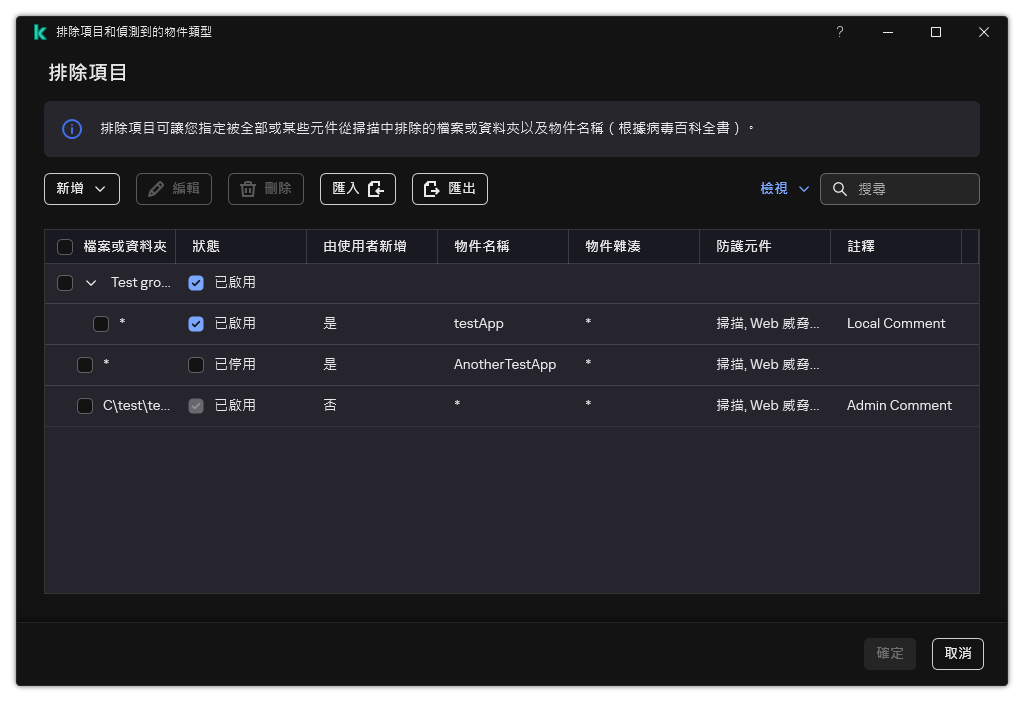Select the pencil edit icon
This screenshot has height=702, width=1024.
(155, 188)
